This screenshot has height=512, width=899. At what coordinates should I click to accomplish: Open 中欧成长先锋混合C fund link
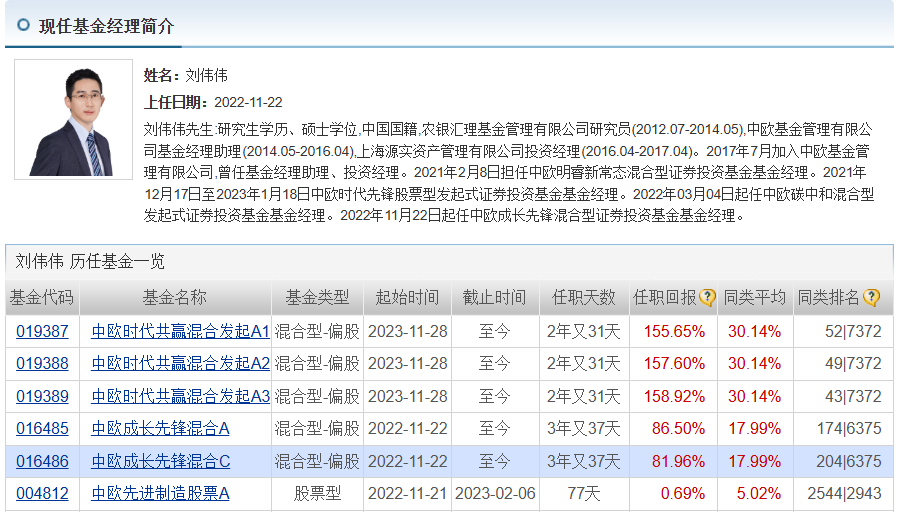(x=161, y=461)
